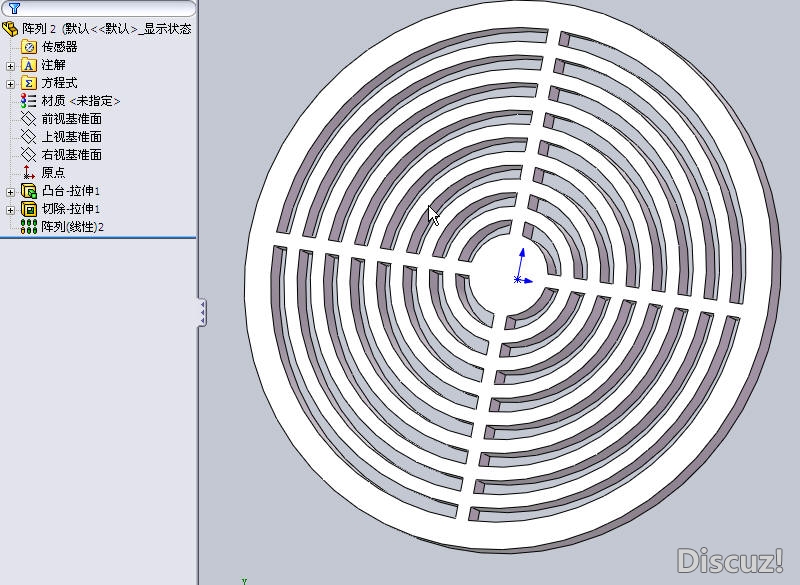
Task: Click the filter funnel icon
Action: [x=14, y=8]
